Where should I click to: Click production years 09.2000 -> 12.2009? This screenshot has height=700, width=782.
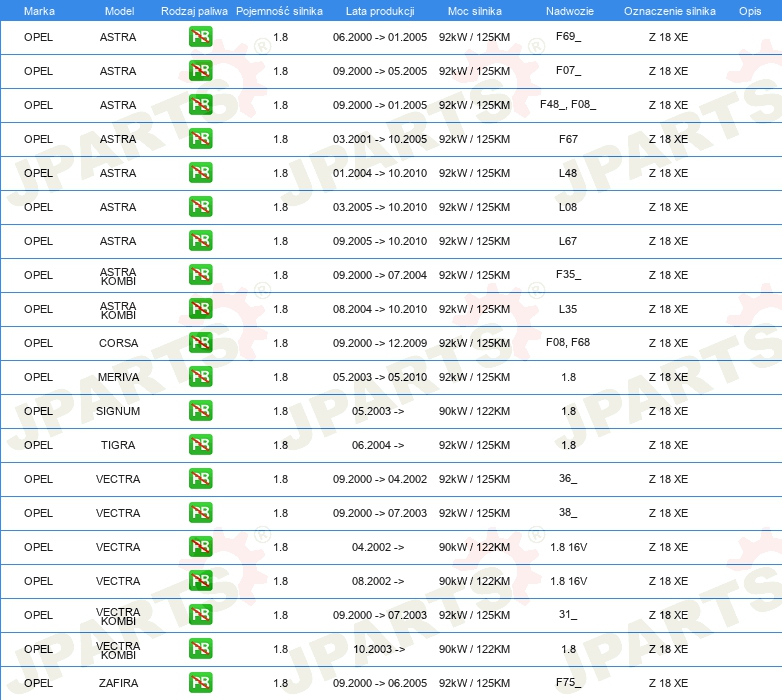(x=380, y=343)
